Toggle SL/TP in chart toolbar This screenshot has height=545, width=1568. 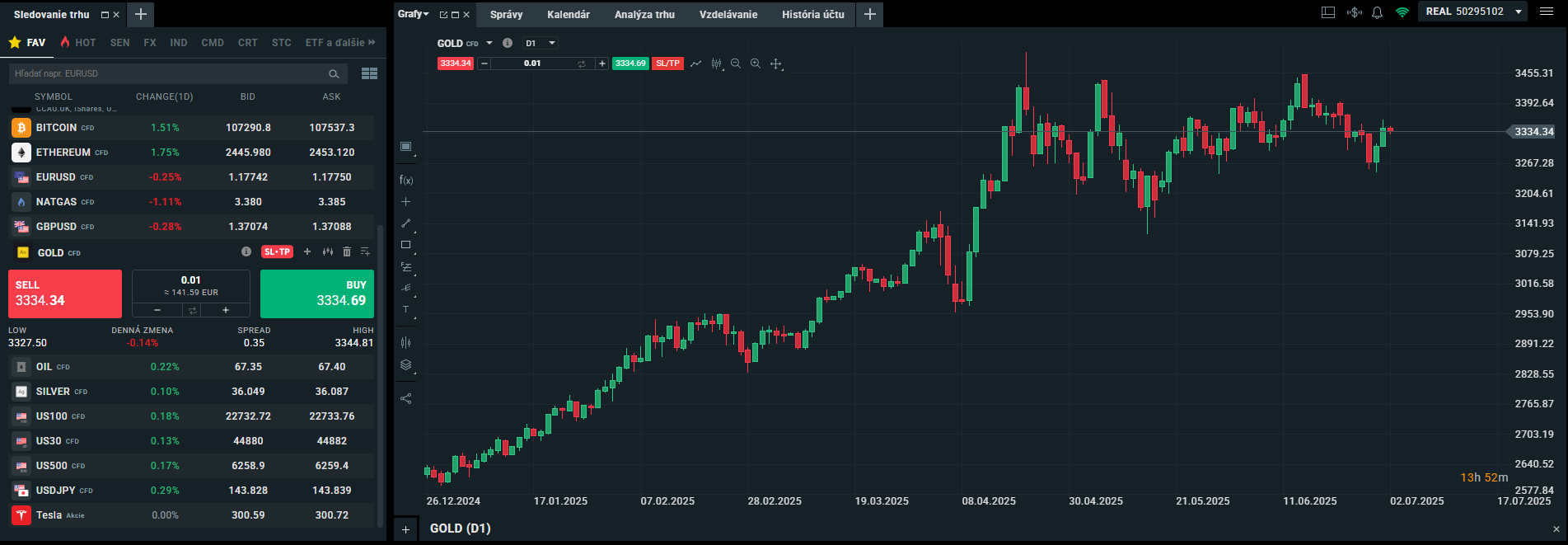667,63
